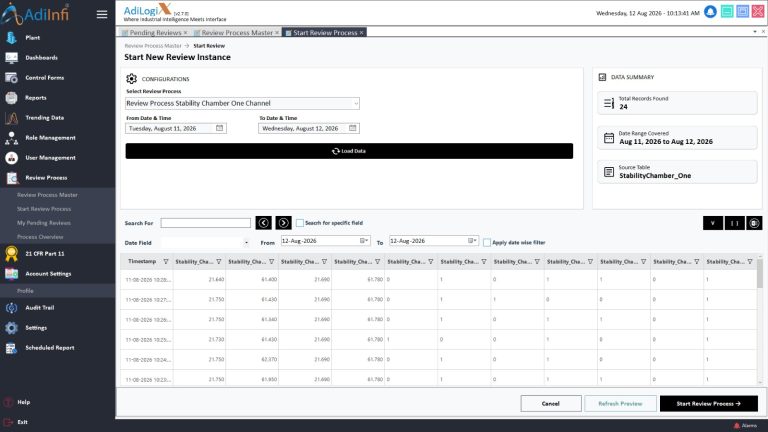Click the Alarms status bar icon
Screen dimensions: 768x432
[736, 426]
